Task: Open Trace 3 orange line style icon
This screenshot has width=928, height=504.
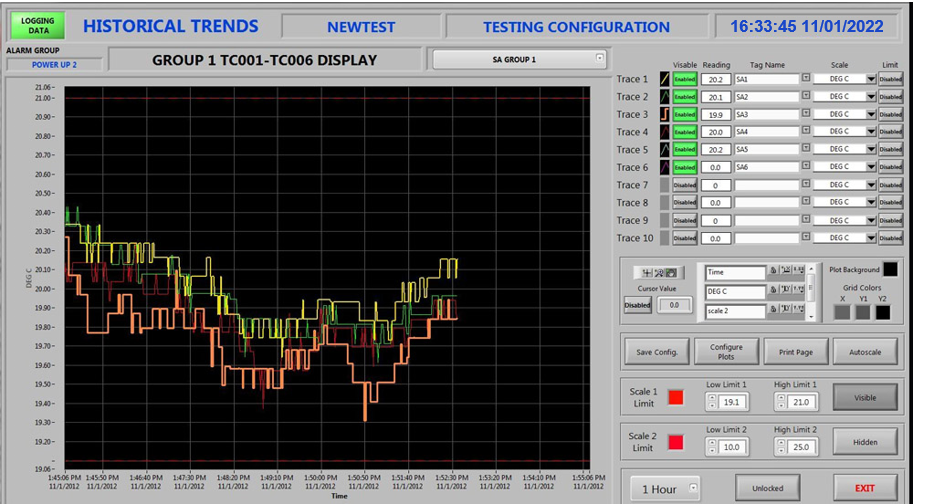Action: (665, 114)
